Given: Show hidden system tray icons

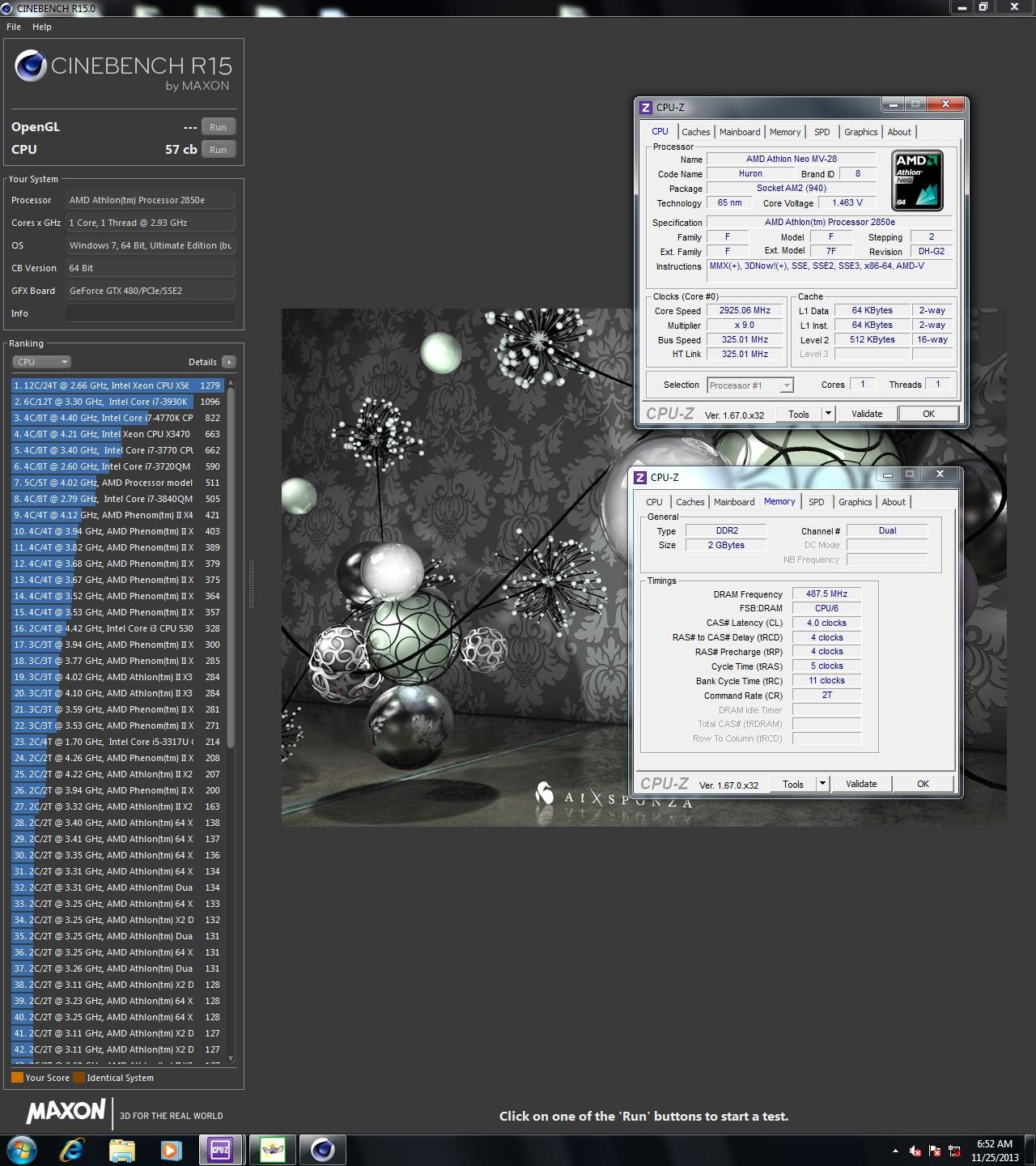Looking at the screenshot, I should click(x=895, y=1151).
